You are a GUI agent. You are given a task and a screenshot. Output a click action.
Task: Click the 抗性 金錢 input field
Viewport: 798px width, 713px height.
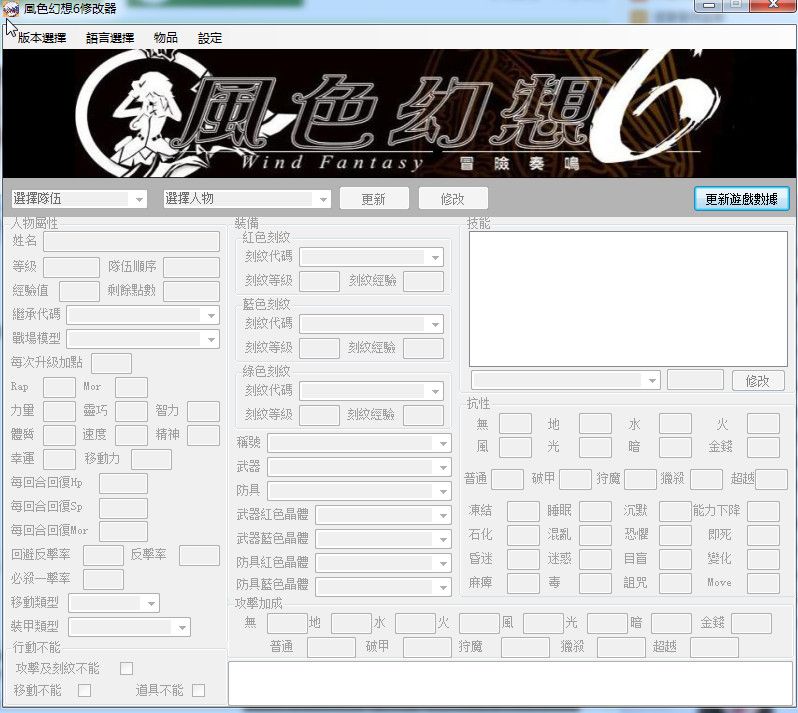tap(763, 447)
